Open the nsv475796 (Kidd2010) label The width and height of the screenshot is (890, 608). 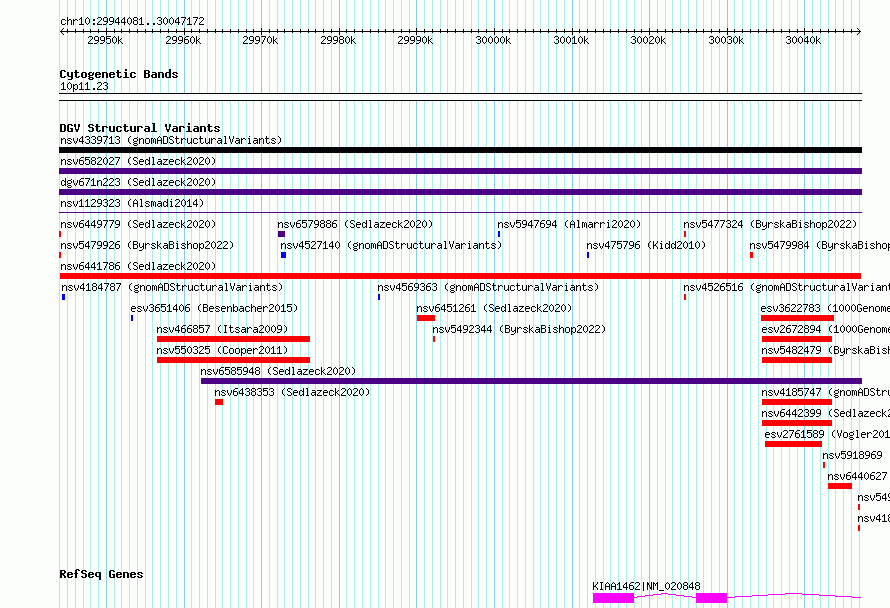646,245
